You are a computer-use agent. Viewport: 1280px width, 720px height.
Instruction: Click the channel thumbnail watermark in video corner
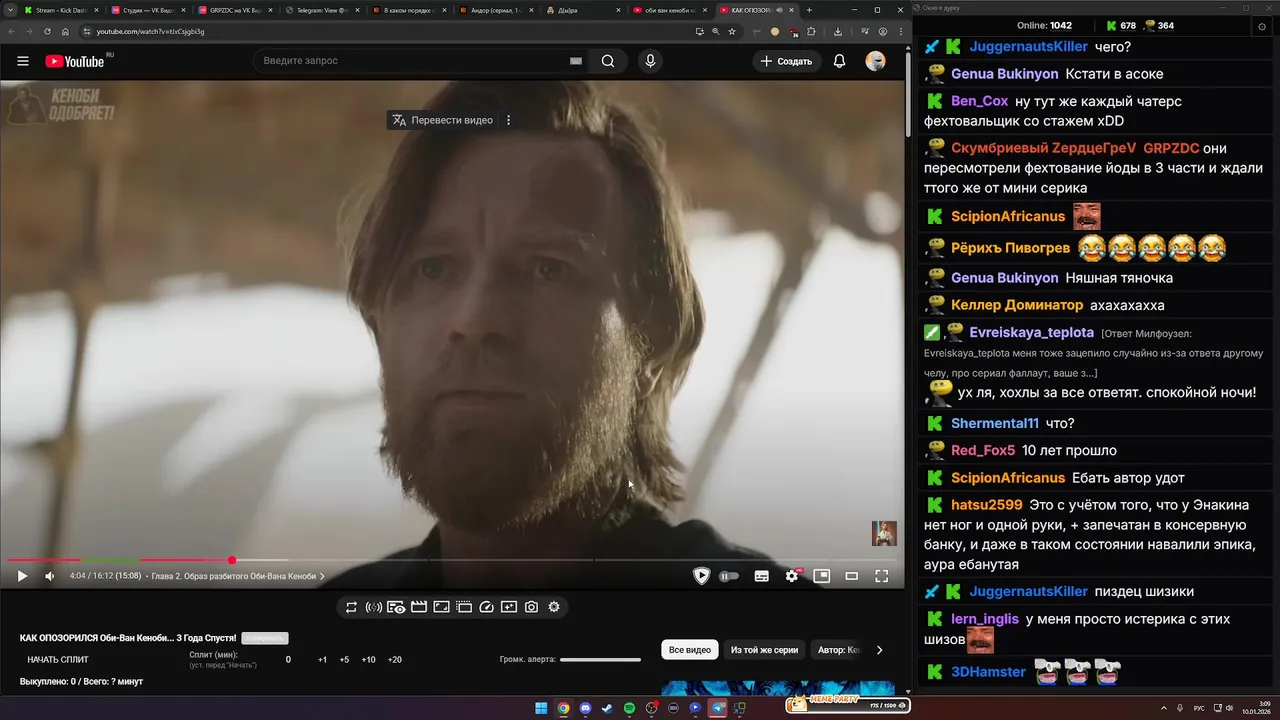pos(884,533)
